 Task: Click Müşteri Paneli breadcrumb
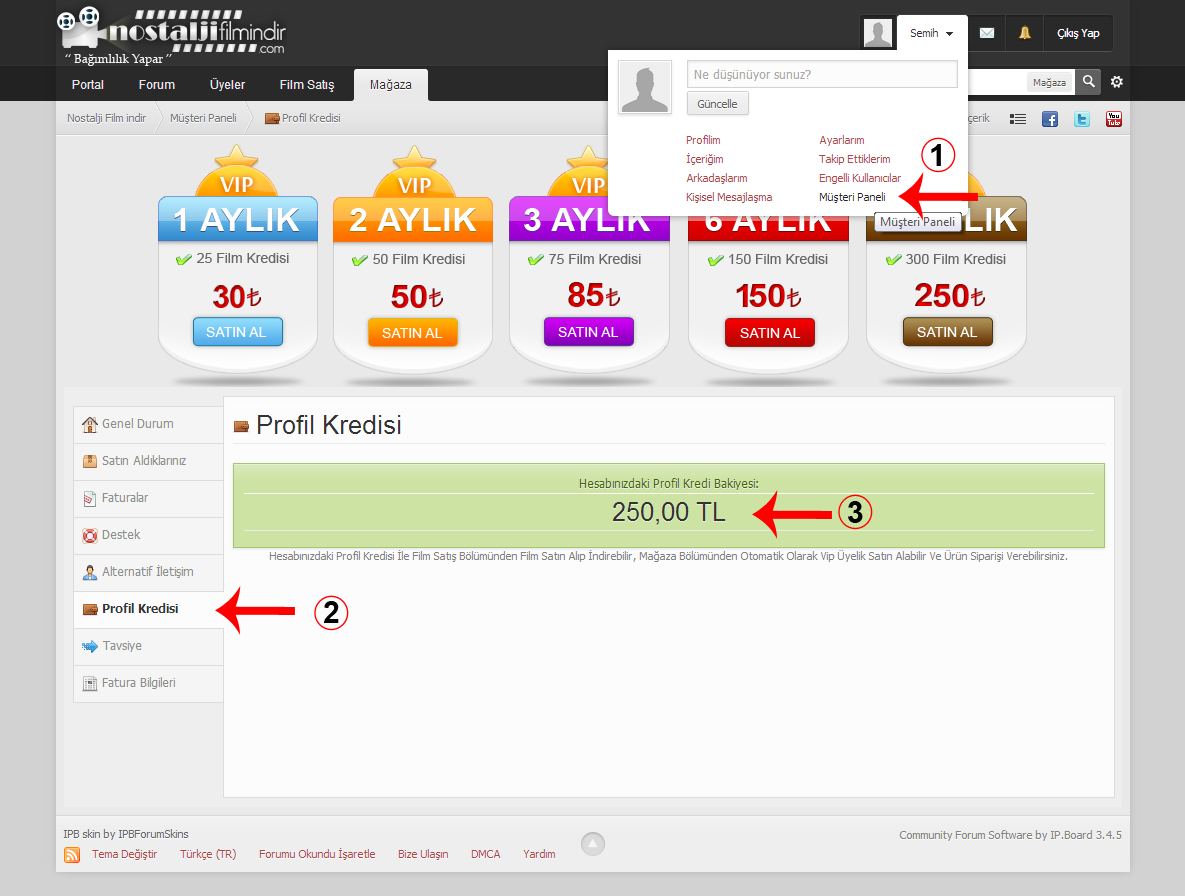(x=203, y=118)
